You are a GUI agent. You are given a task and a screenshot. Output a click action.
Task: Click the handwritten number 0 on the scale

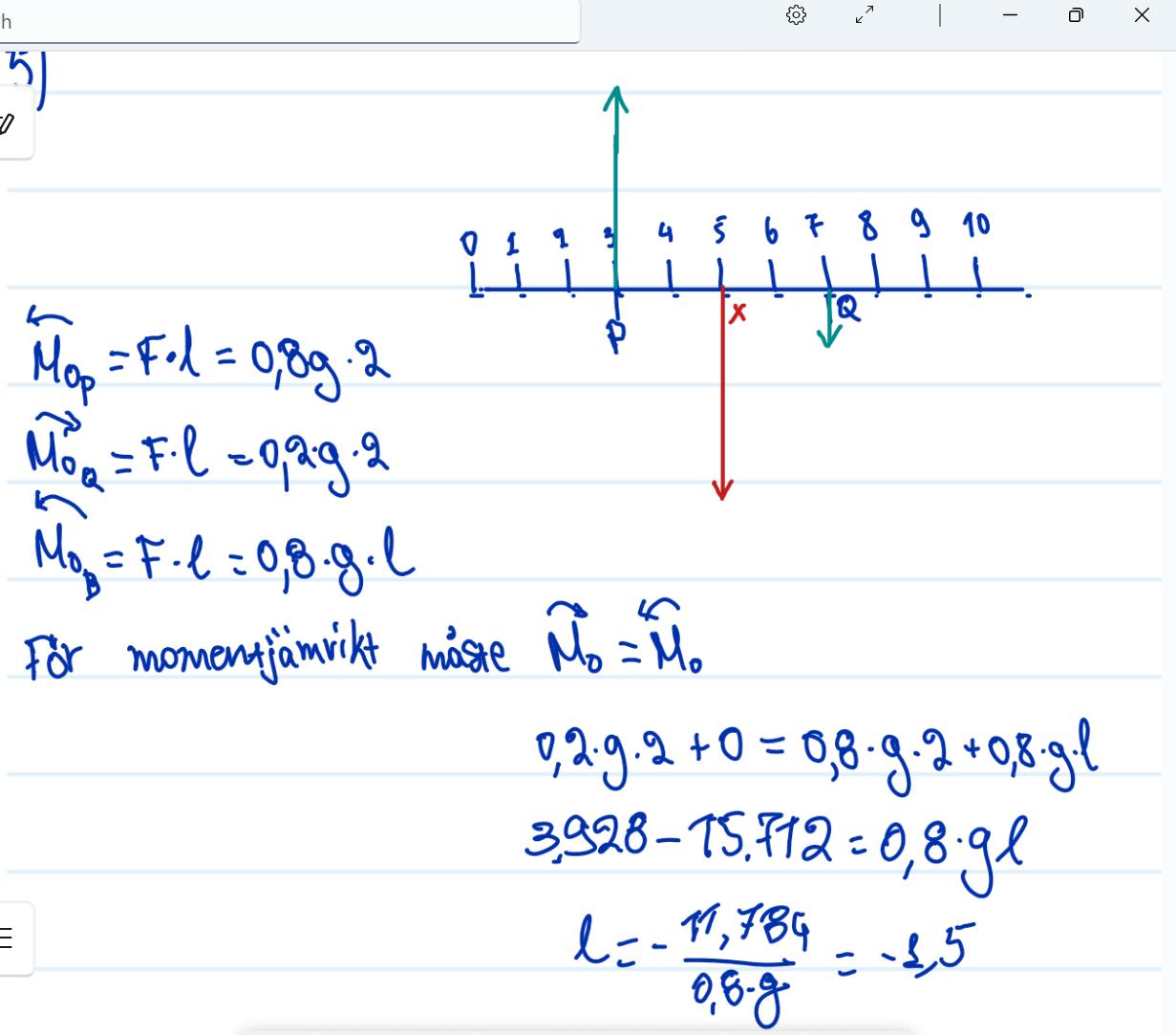point(469,245)
